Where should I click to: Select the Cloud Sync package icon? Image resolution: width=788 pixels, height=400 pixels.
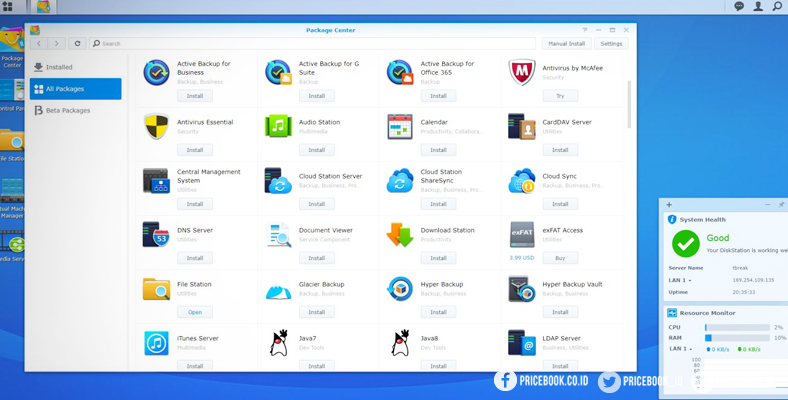coord(521,180)
